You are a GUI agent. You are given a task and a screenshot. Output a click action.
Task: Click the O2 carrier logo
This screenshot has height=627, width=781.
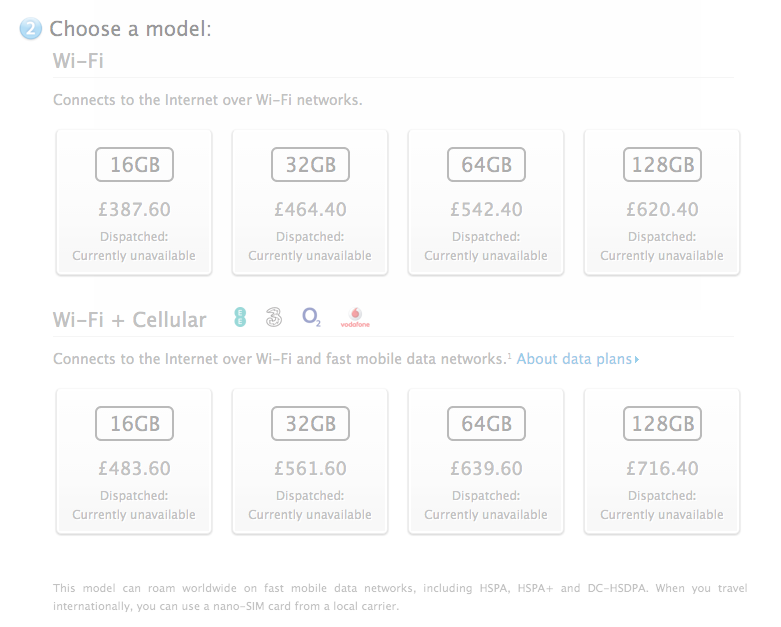pos(311,318)
